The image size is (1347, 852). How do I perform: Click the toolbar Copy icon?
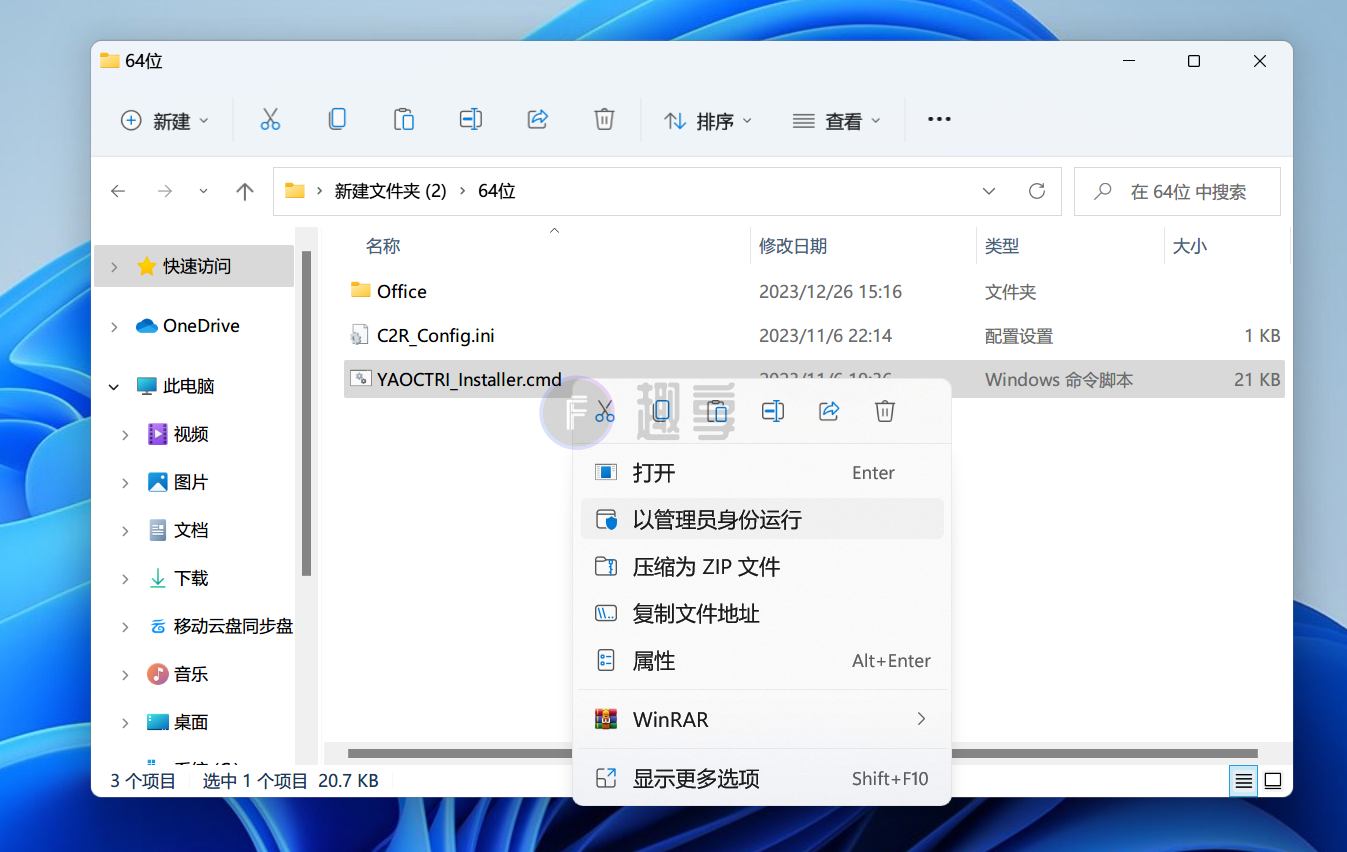point(337,120)
